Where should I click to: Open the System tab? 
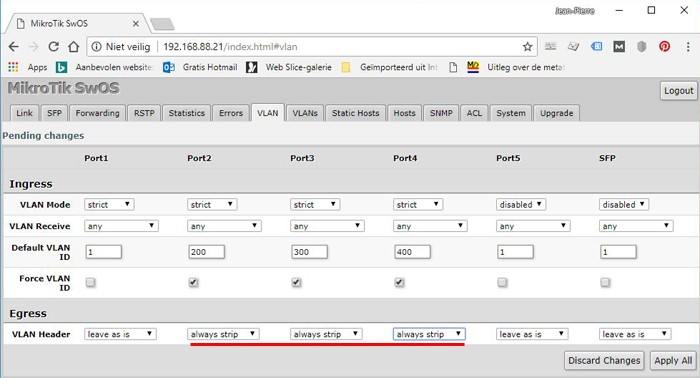pos(511,113)
